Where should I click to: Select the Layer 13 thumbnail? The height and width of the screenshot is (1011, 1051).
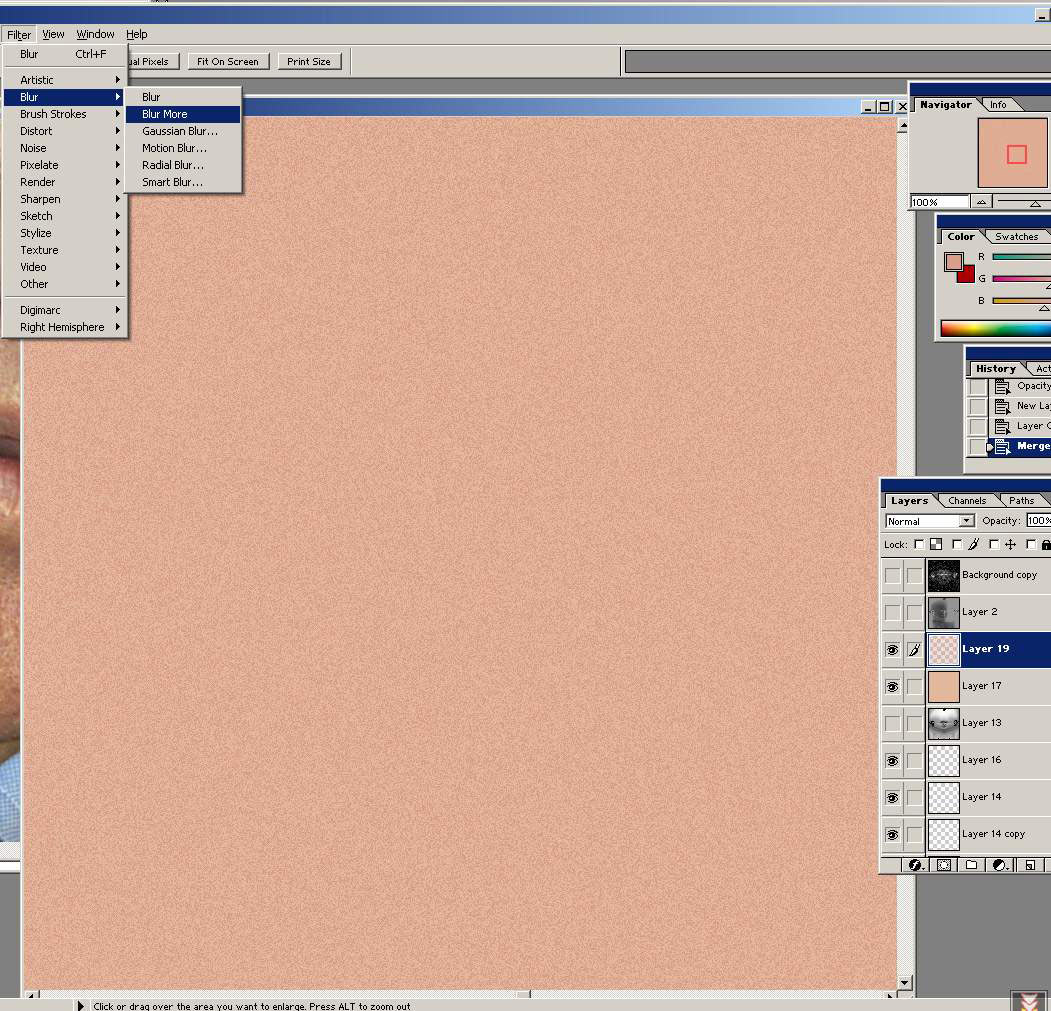[944, 723]
